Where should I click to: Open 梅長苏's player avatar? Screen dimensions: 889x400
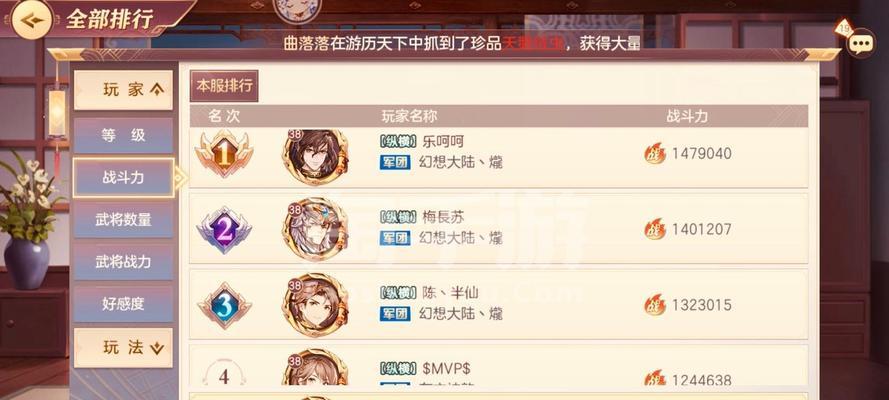click(316, 229)
